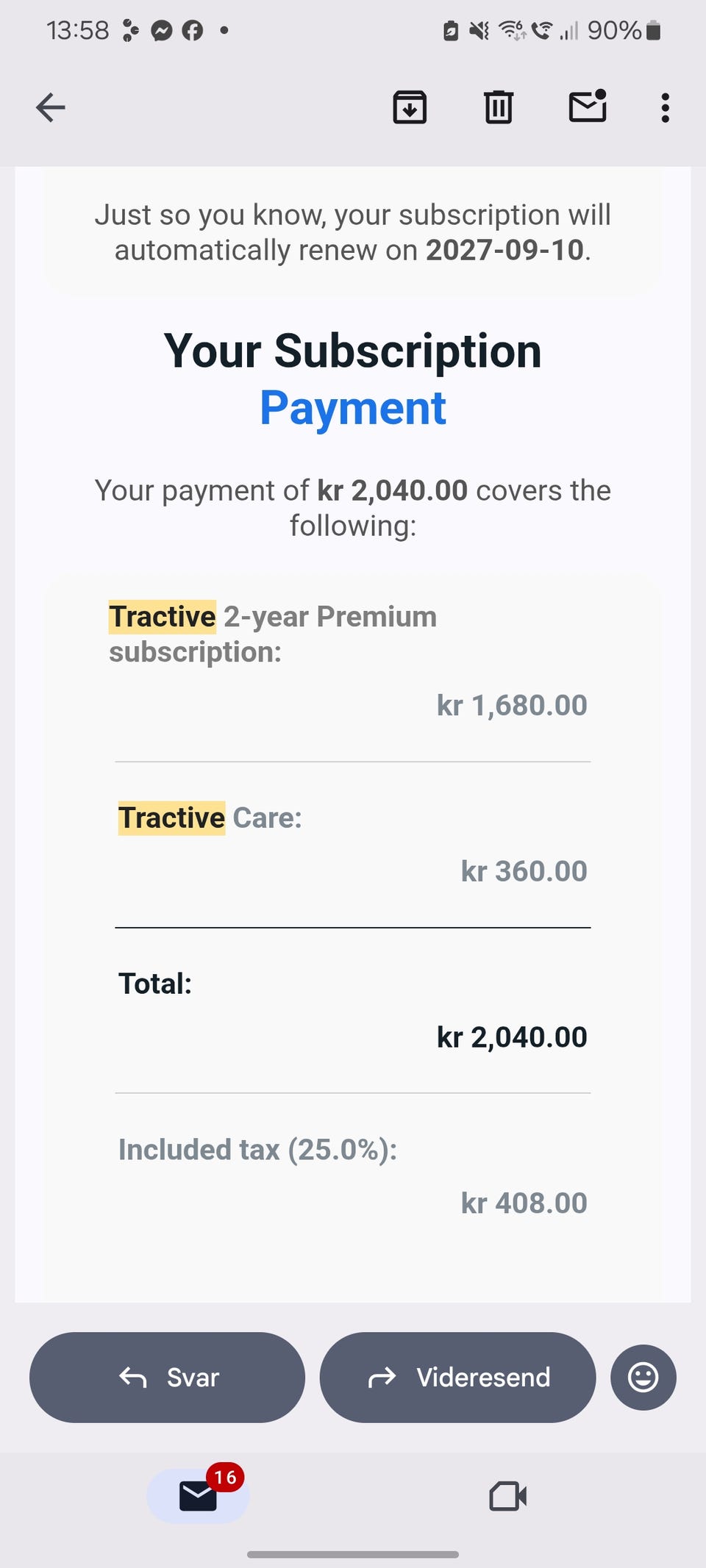The width and height of the screenshot is (706, 1568).
Task: Open the three-dot overflow menu
Action: [665, 107]
